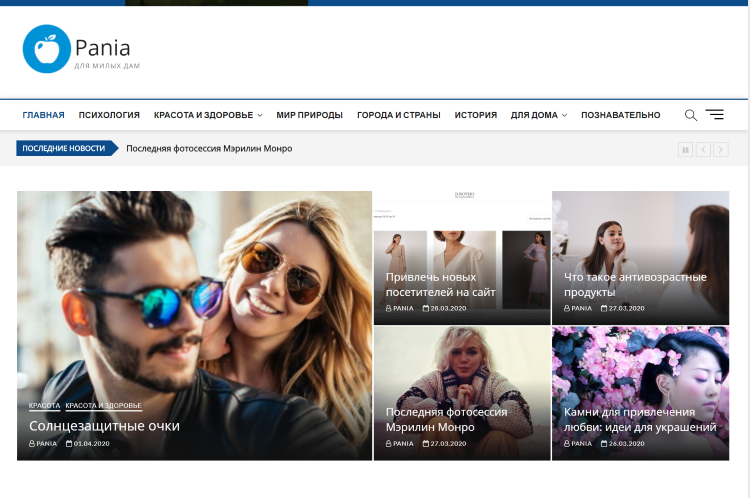Open the Солнцезащитные очки article title
This screenshot has width=750, height=498.
104,425
